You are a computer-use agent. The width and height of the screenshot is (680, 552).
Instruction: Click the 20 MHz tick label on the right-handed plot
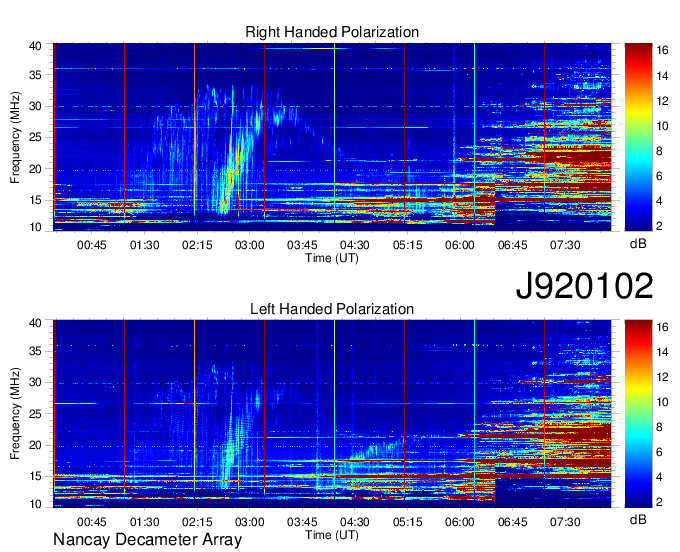(x=35, y=169)
